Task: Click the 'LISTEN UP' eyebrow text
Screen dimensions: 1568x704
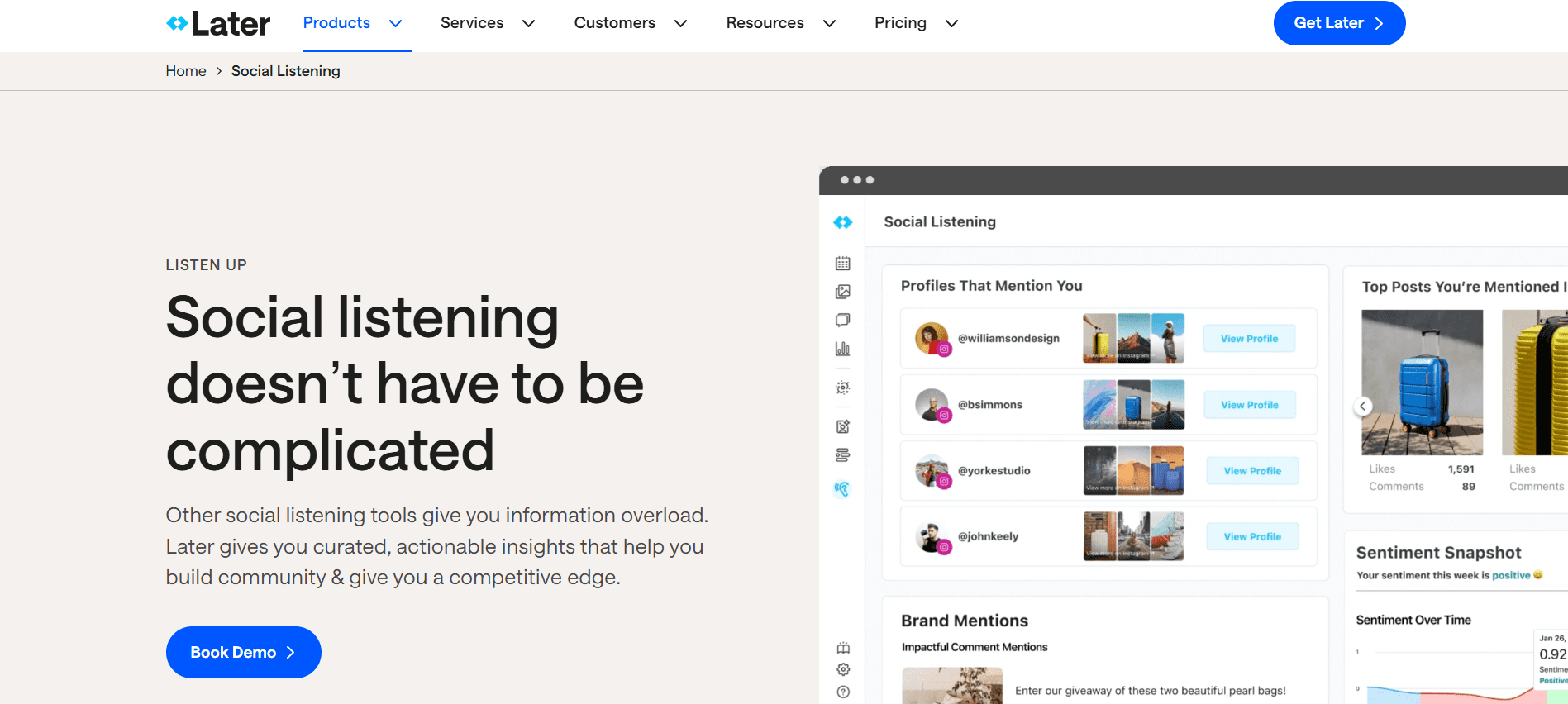Action: click(207, 265)
